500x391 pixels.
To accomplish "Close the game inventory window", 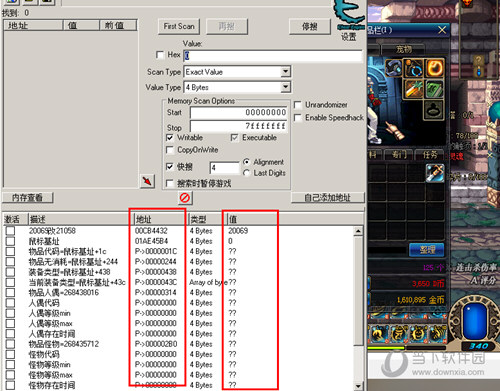I will coord(442,30).
